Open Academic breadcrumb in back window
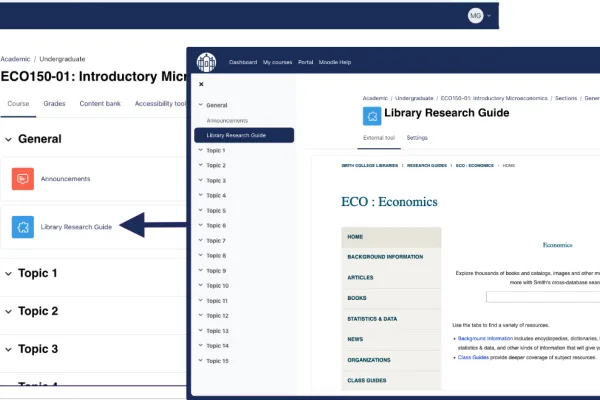This screenshot has height=400, width=600. coord(15,59)
